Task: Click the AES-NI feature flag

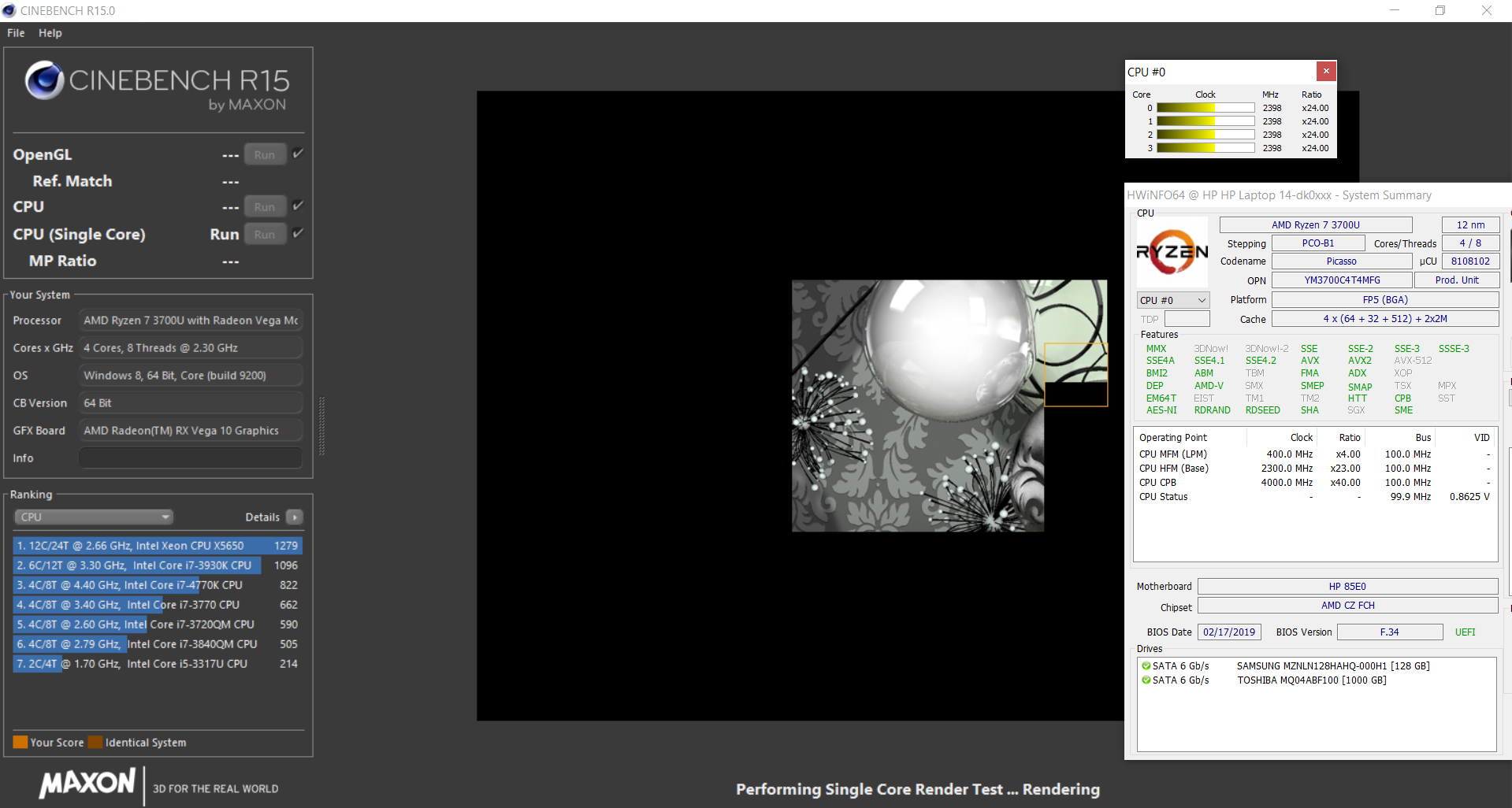Action: point(1161,410)
